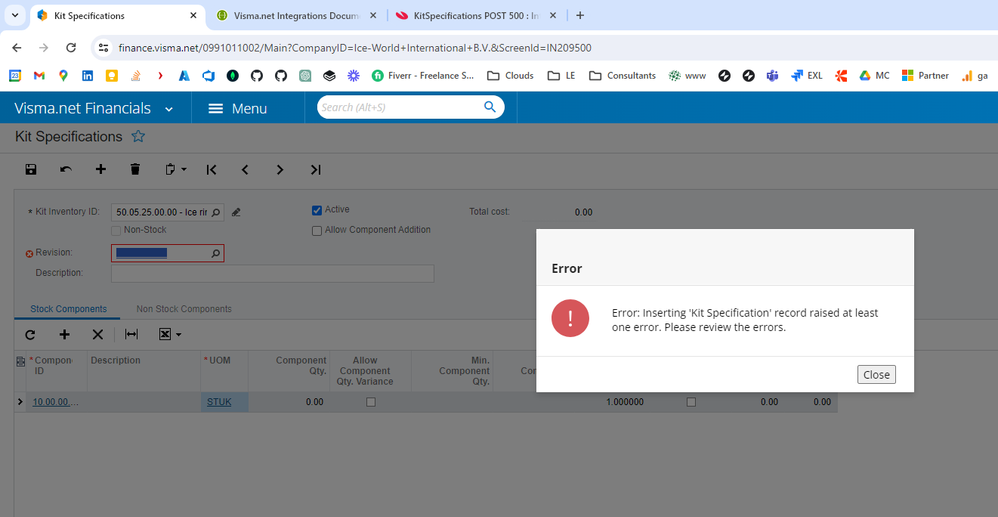Click the Min. Component Qty. column header
998x517 pixels.
tap(452, 371)
